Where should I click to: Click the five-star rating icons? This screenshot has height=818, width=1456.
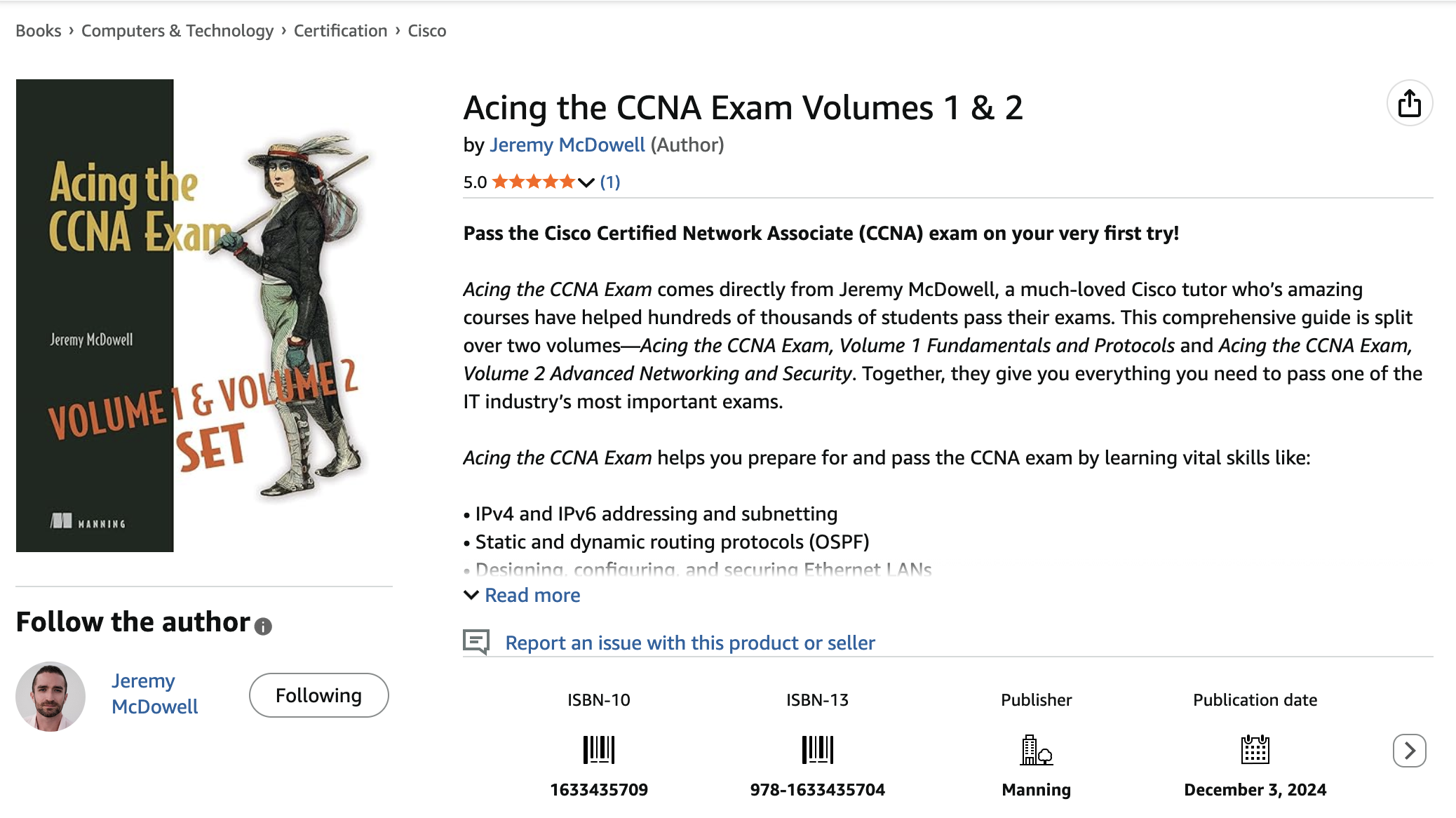tap(534, 182)
